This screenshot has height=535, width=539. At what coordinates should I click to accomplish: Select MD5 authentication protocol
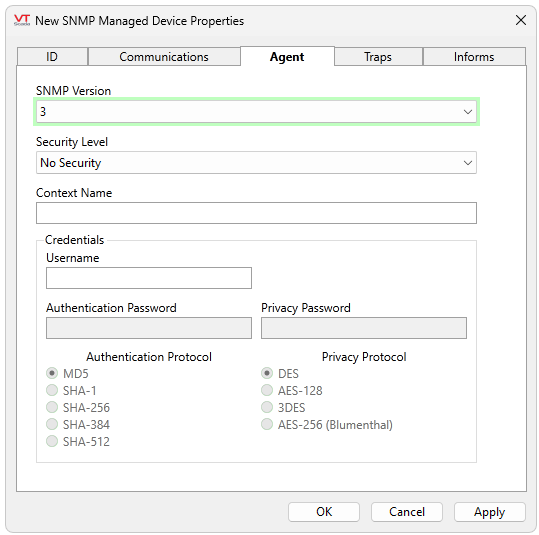[67, 373]
